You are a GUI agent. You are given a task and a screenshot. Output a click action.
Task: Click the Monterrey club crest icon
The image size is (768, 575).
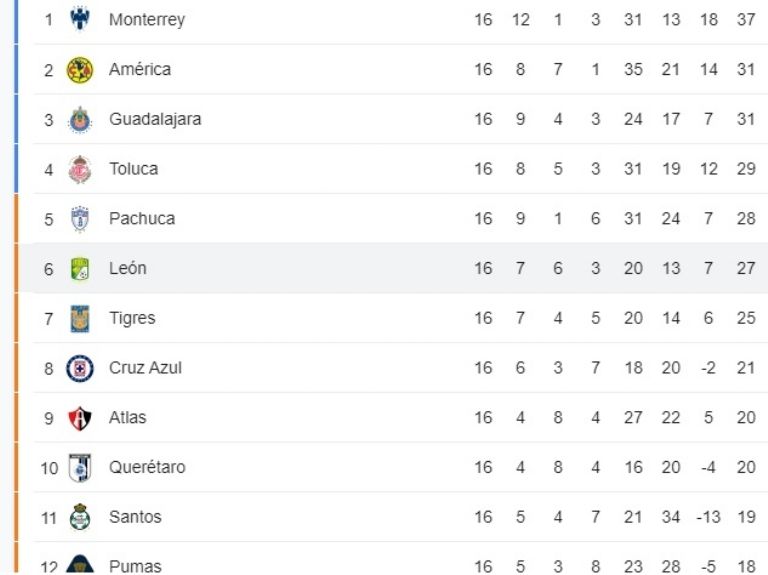click(79, 19)
